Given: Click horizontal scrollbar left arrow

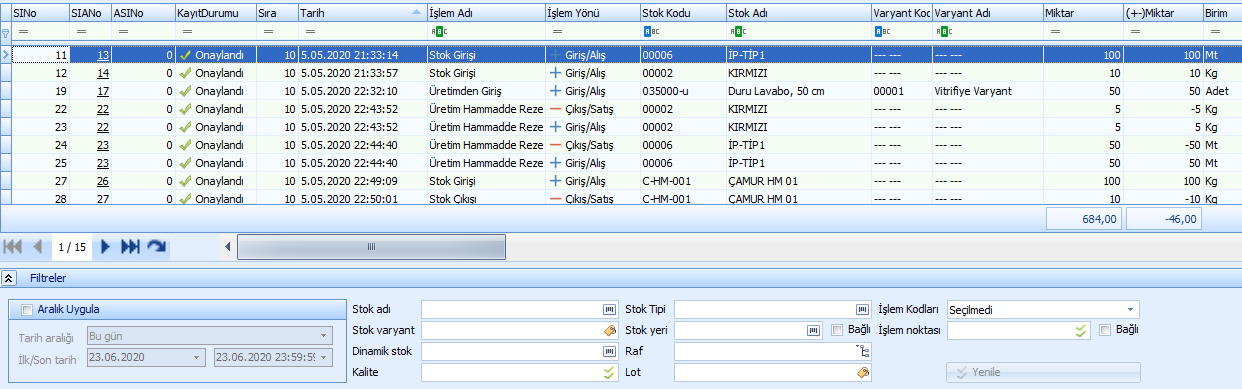Looking at the screenshot, I should click(x=228, y=246).
